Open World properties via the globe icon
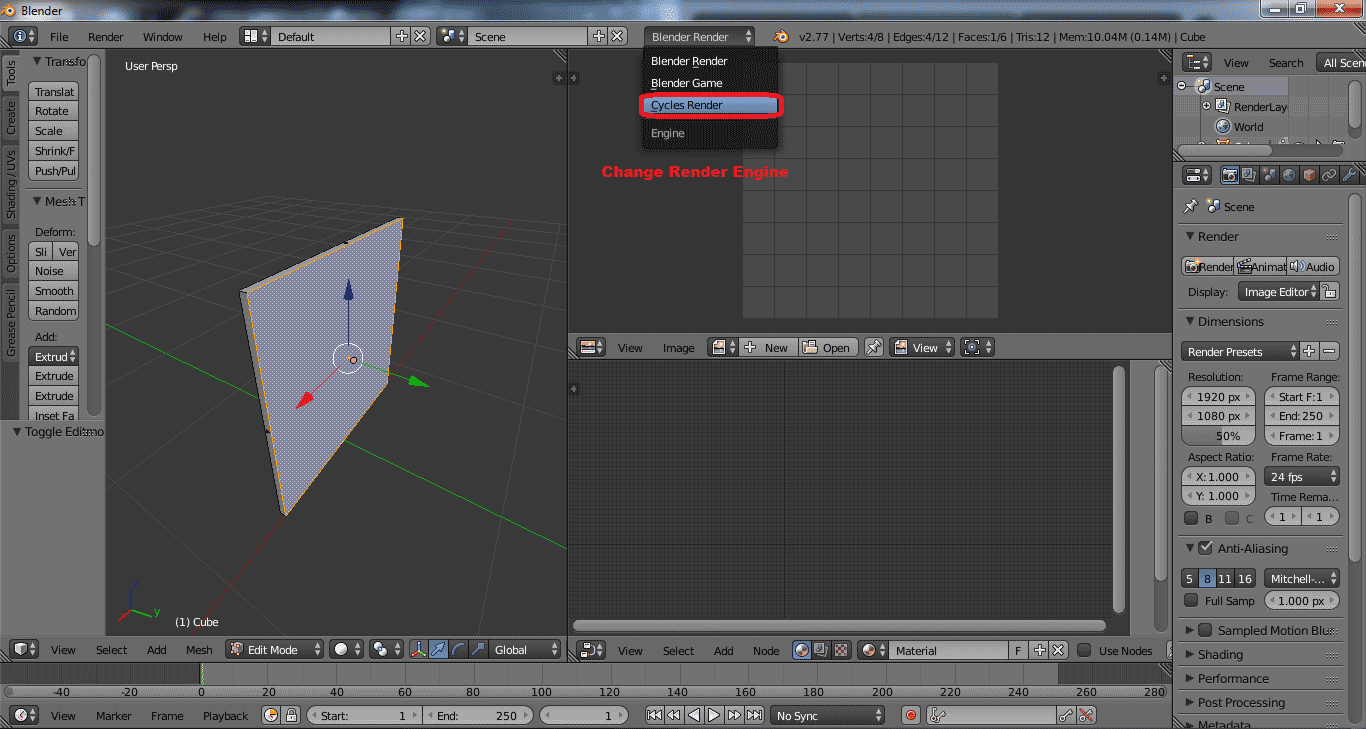This screenshot has width=1366, height=729. [1290, 175]
